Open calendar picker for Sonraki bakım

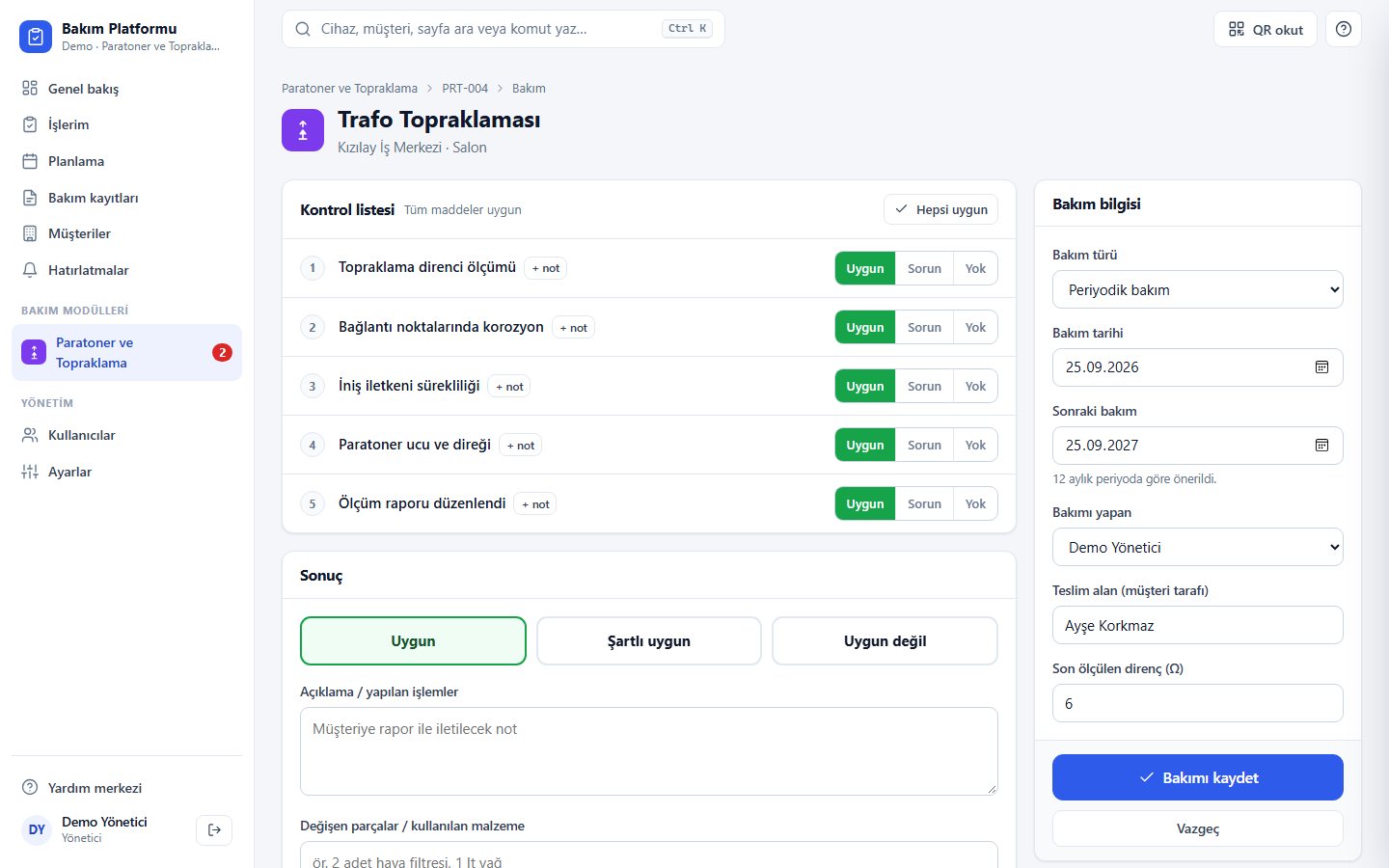1321,446
